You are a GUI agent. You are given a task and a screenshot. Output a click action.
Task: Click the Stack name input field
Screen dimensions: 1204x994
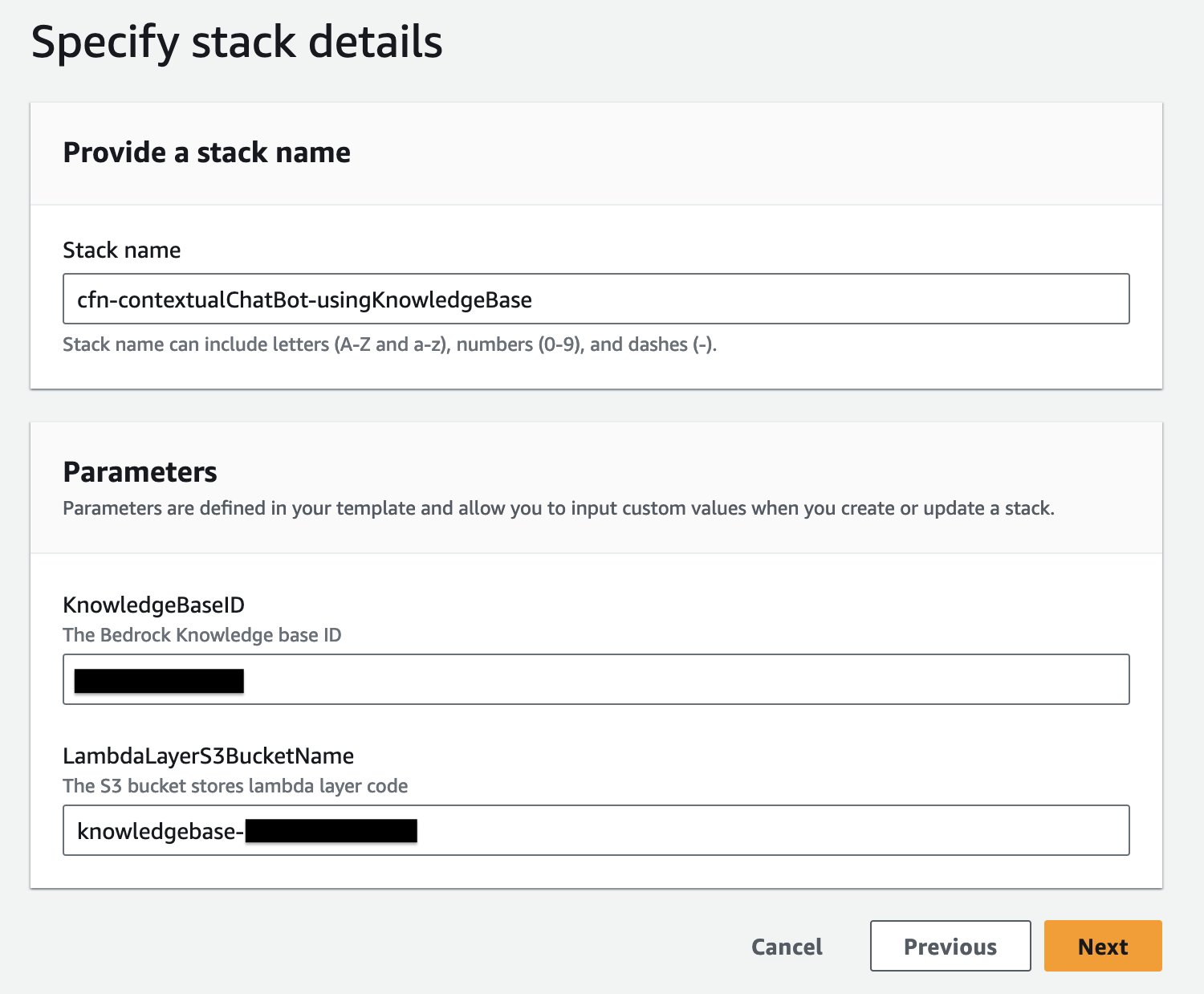tap(596, 299)
